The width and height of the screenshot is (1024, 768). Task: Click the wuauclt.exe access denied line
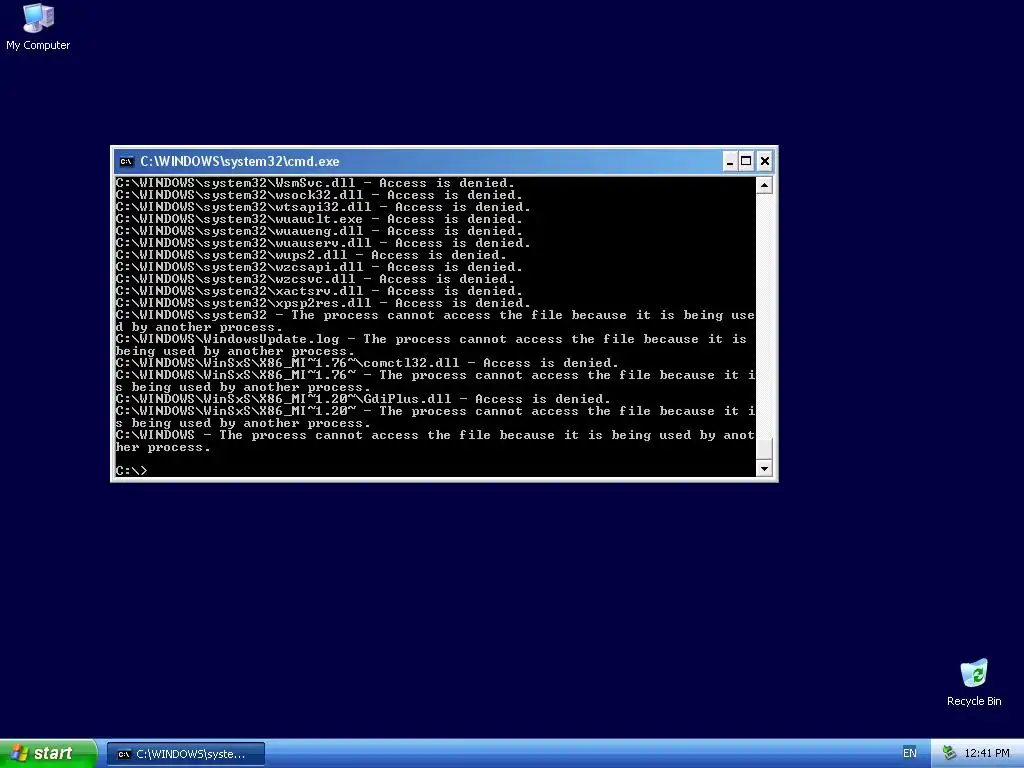[x=319, y=219]
